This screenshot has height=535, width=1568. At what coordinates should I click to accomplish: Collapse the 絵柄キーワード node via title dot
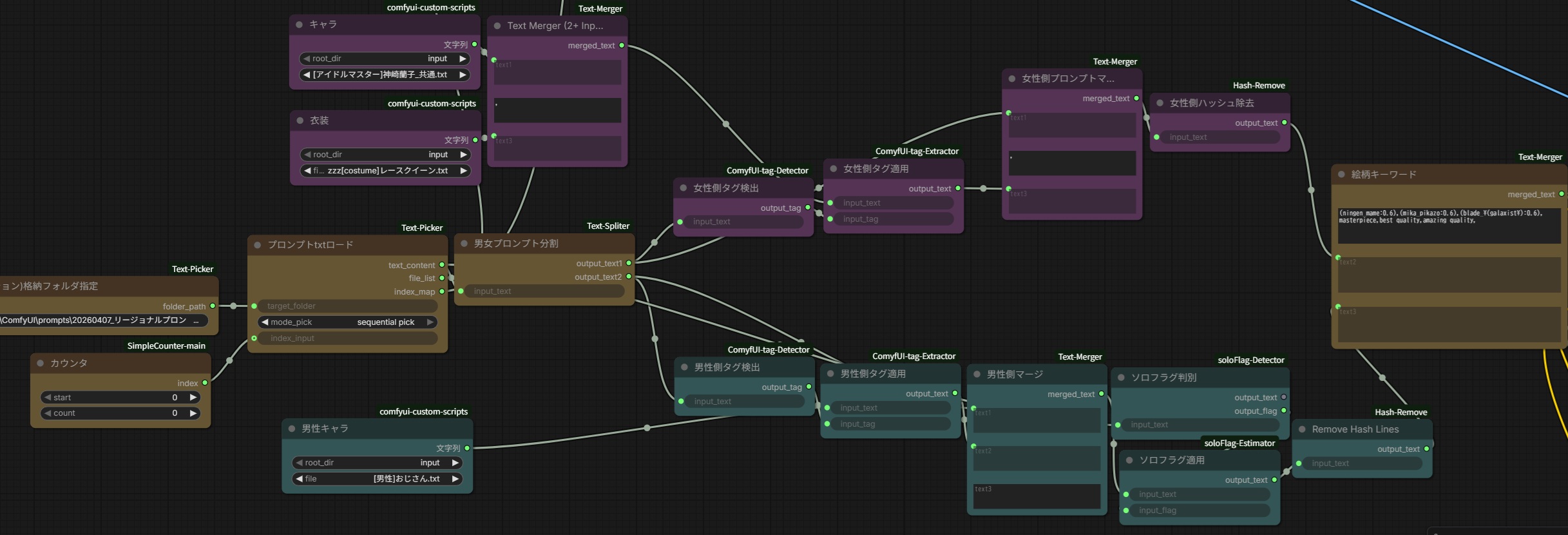[x=1341, y=175]
